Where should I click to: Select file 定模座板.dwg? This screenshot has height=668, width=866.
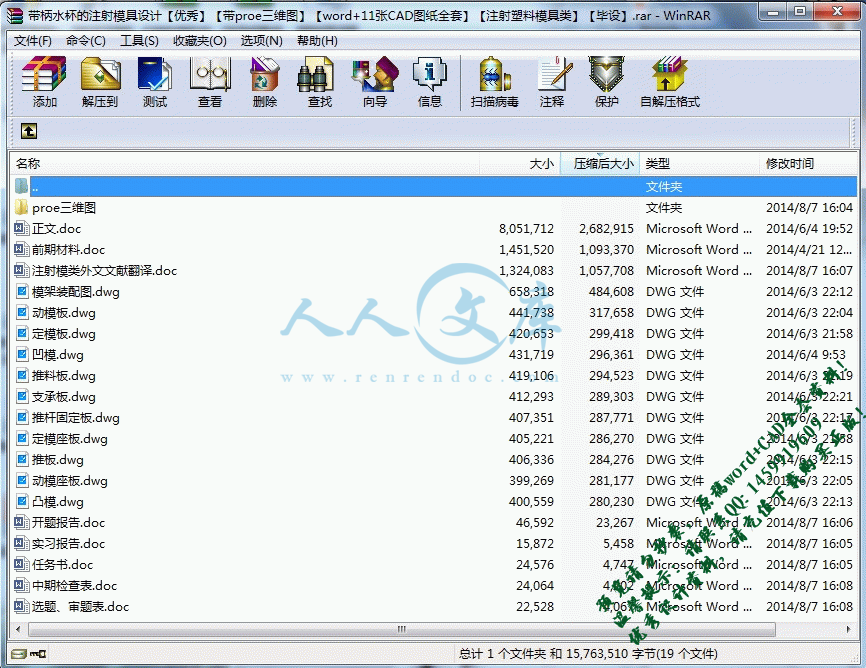(70, 438)
